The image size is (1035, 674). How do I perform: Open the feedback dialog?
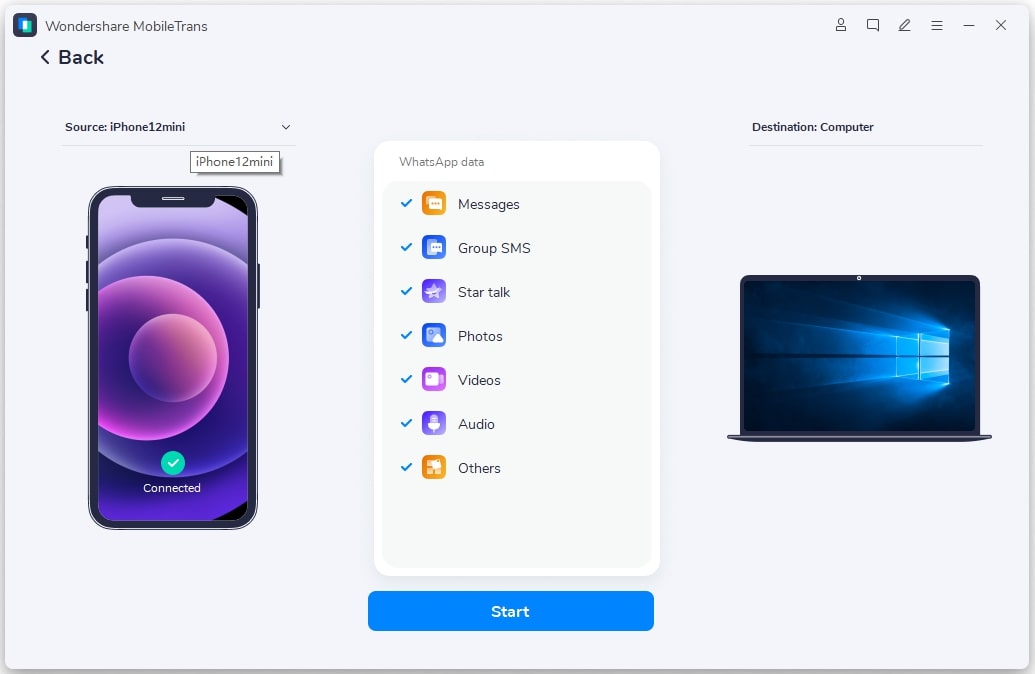[873, 25]
